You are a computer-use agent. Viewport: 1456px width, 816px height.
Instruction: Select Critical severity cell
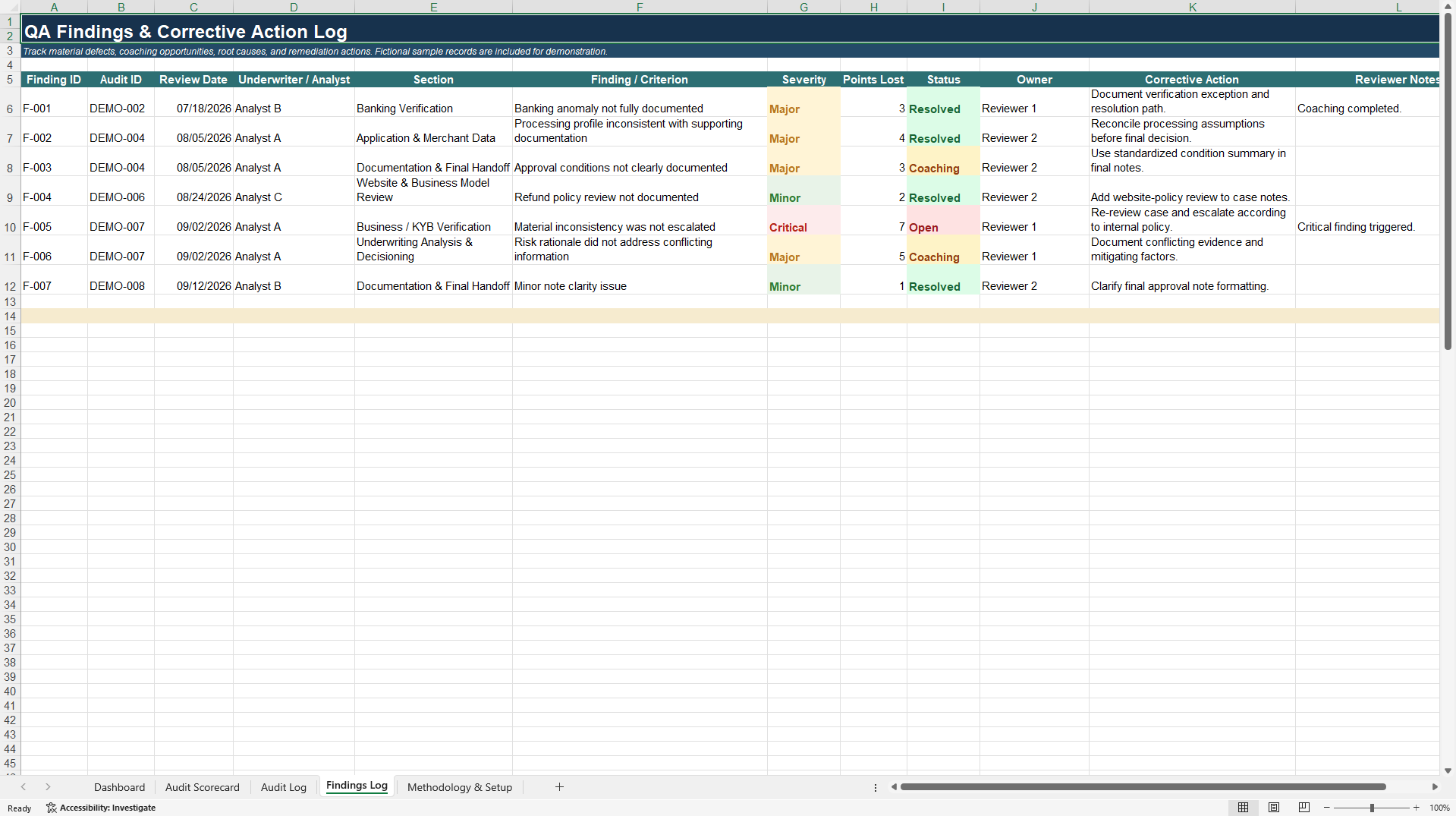(803, 220)
